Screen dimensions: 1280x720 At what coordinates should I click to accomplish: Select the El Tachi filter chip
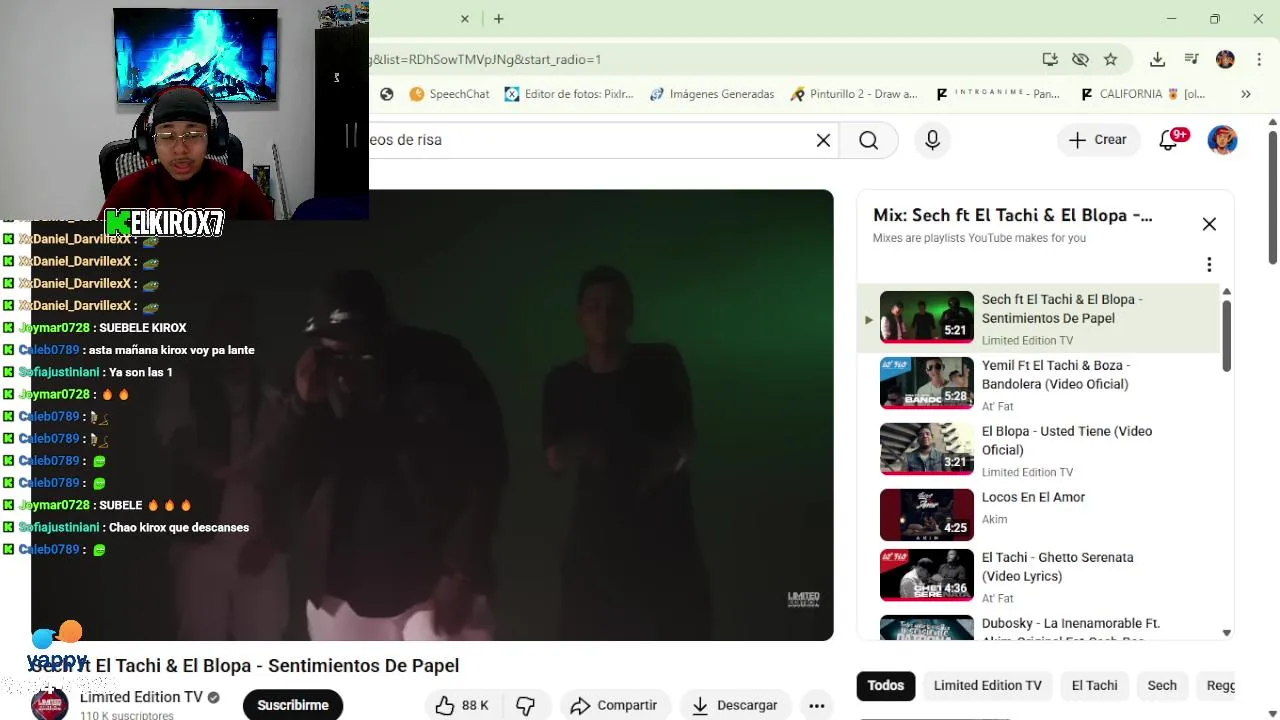click(x=1094, y=685)
